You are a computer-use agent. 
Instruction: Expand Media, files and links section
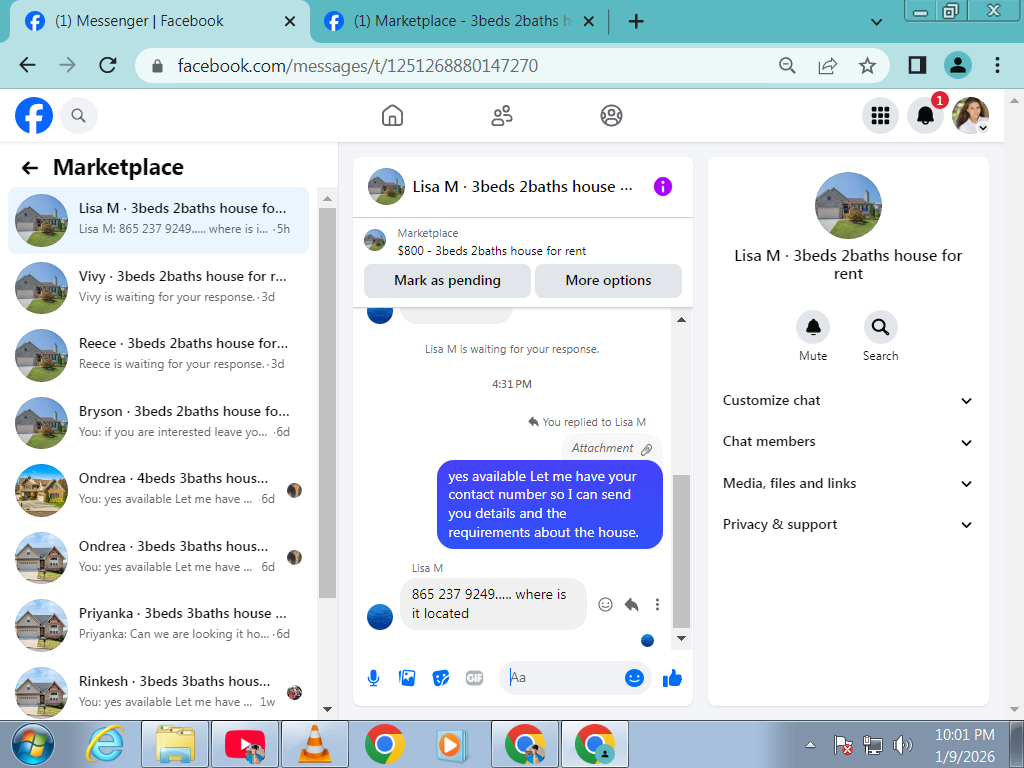[x=848, y=483]
